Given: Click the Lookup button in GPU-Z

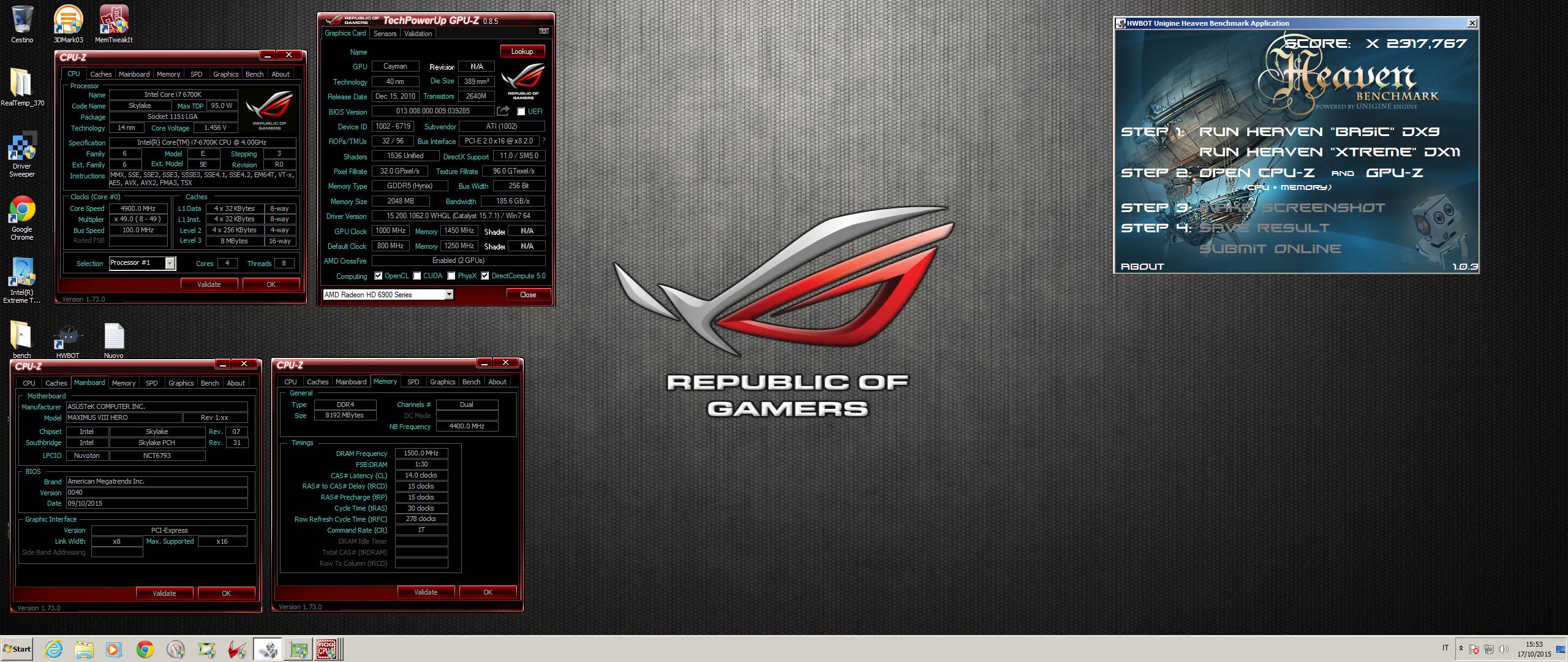Looking at the screenshot, I should click(x=522, y=51).
